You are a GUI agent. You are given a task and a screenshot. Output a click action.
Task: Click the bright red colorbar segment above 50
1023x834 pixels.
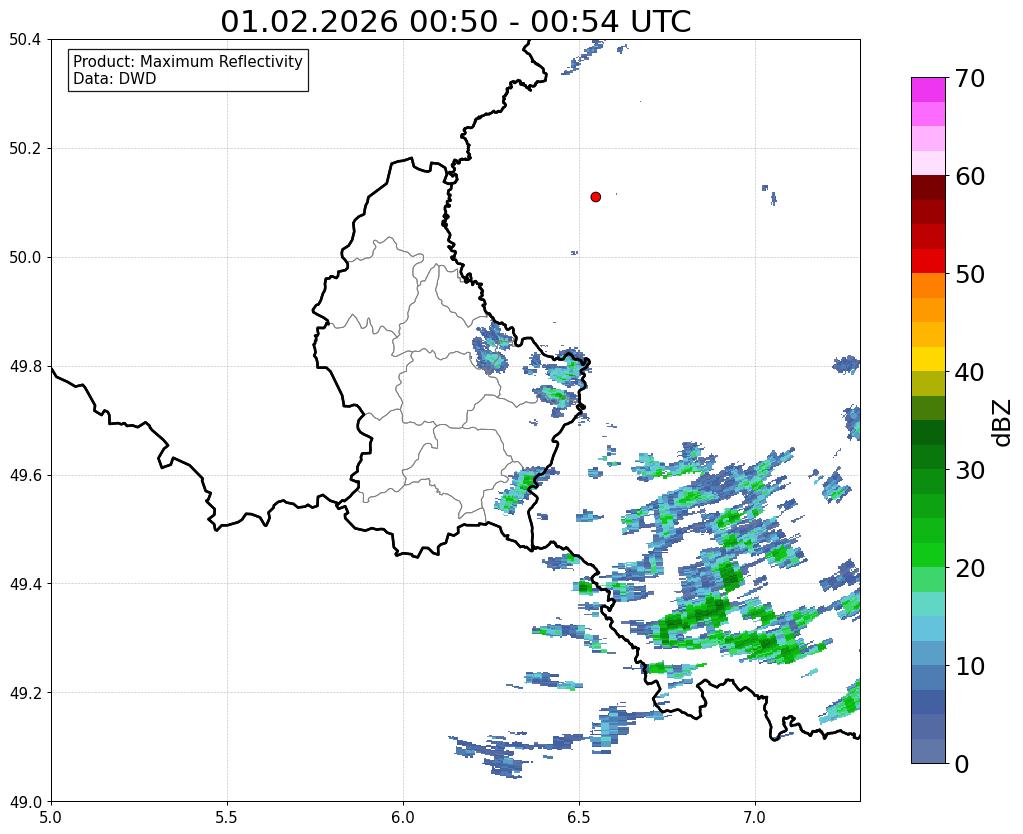[x=928, y=261]
